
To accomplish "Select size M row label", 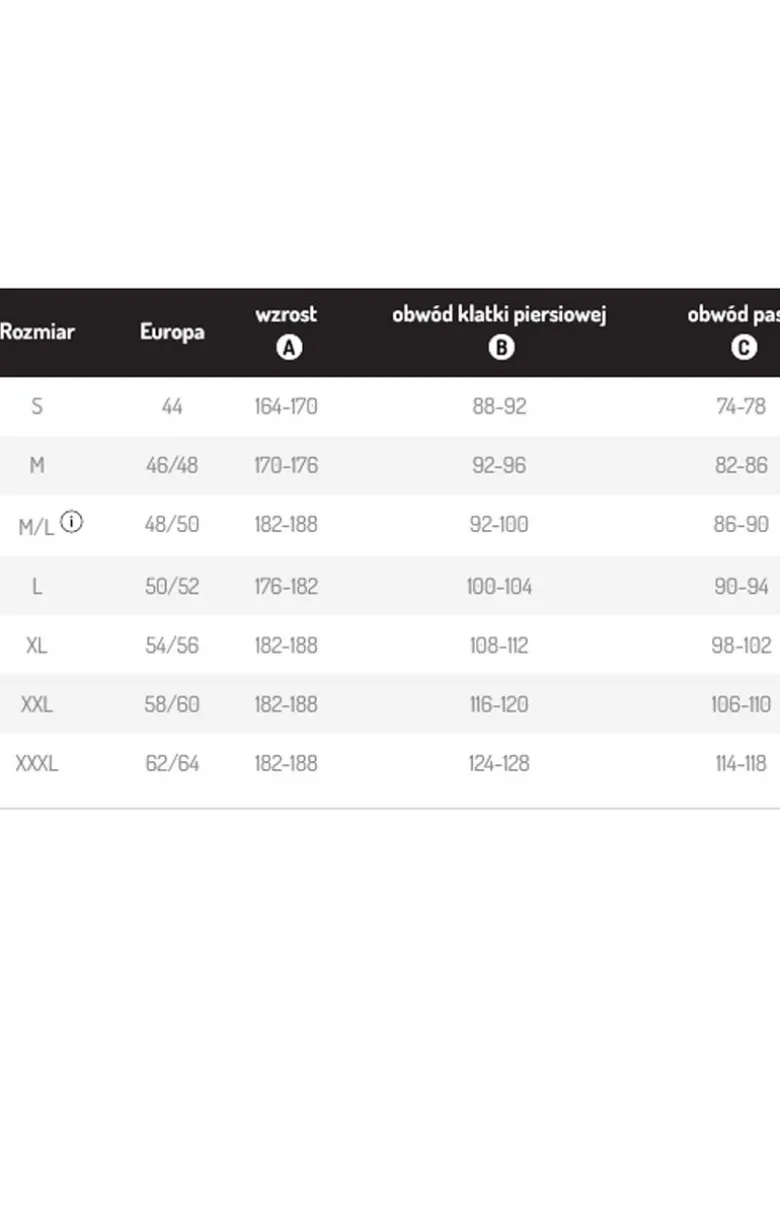I will [37, 465].
